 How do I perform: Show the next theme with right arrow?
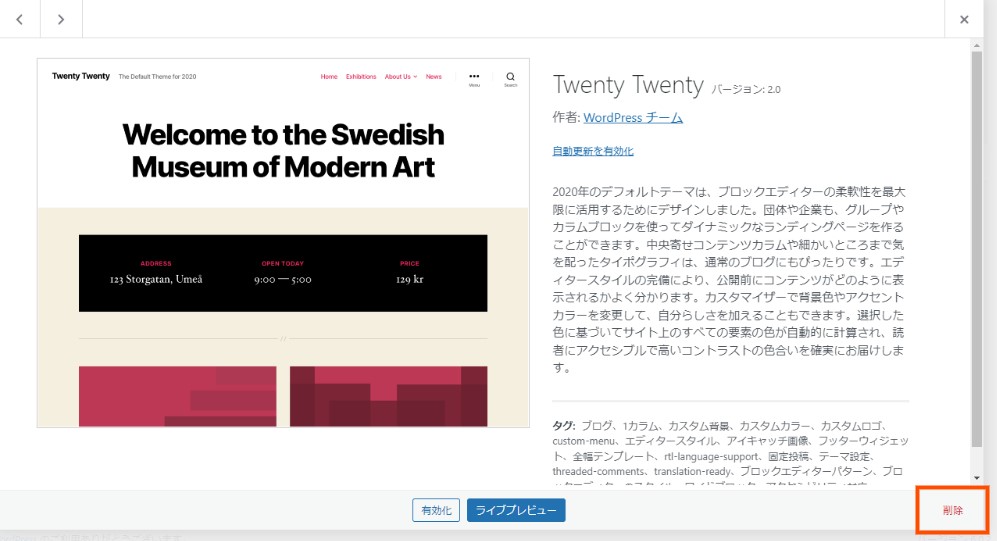pyautogui.click(x=61, y=19)
